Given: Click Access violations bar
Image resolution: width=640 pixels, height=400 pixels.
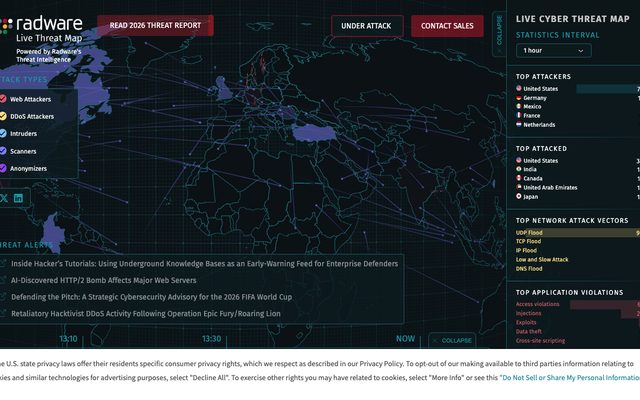Looking at the screenshot, I should pyautogui.click(x=605, y=304).
